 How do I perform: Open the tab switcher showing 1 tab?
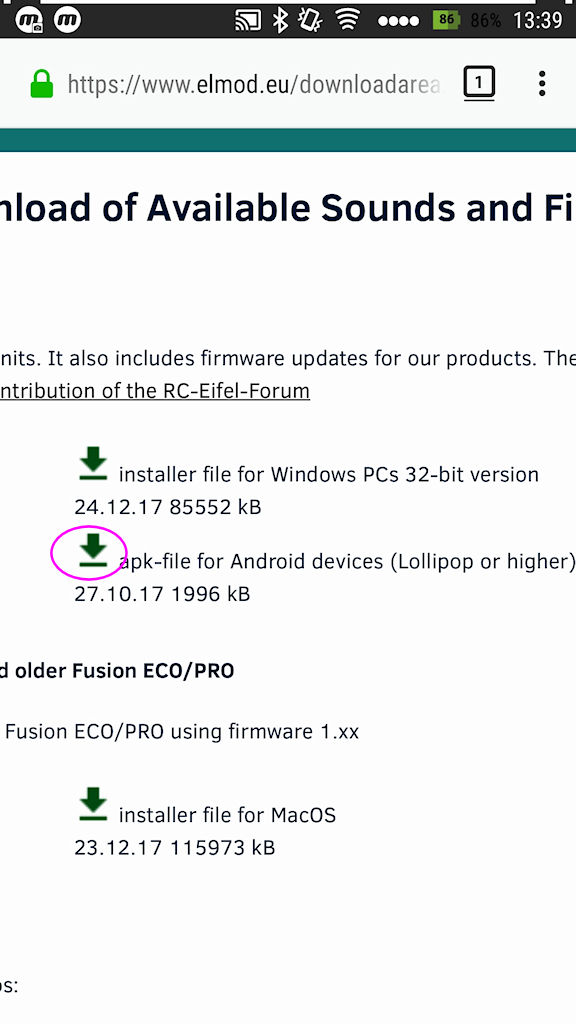[x=479, y=84]
